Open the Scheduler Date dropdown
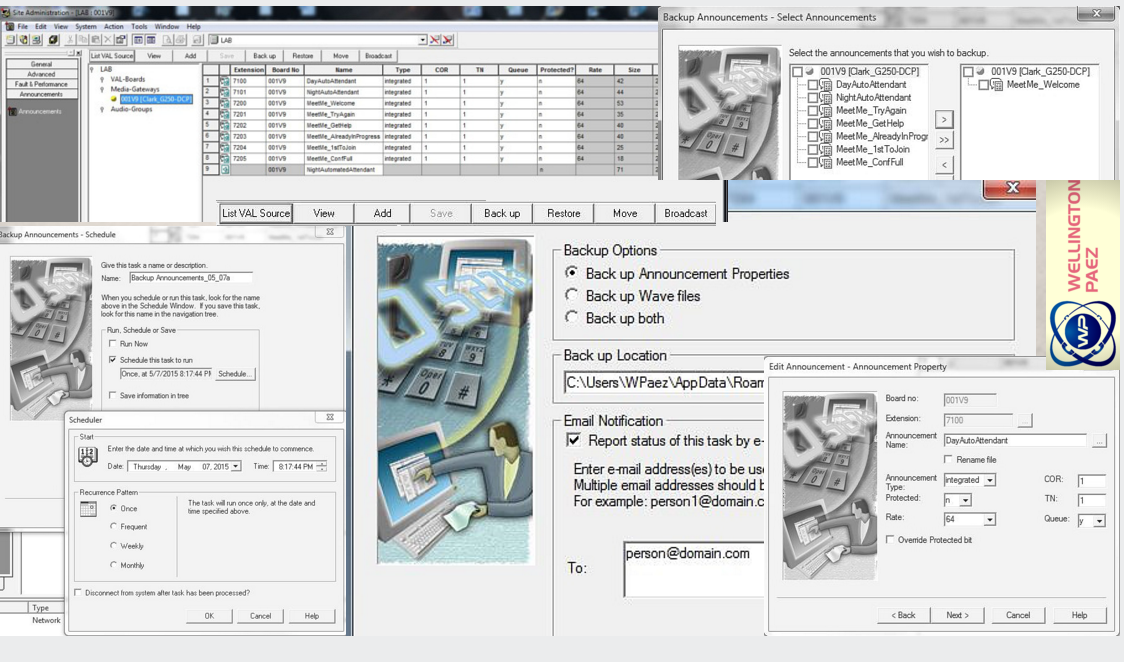The width and height of the screenshot is (1124, 662). [x=237, y=466]
